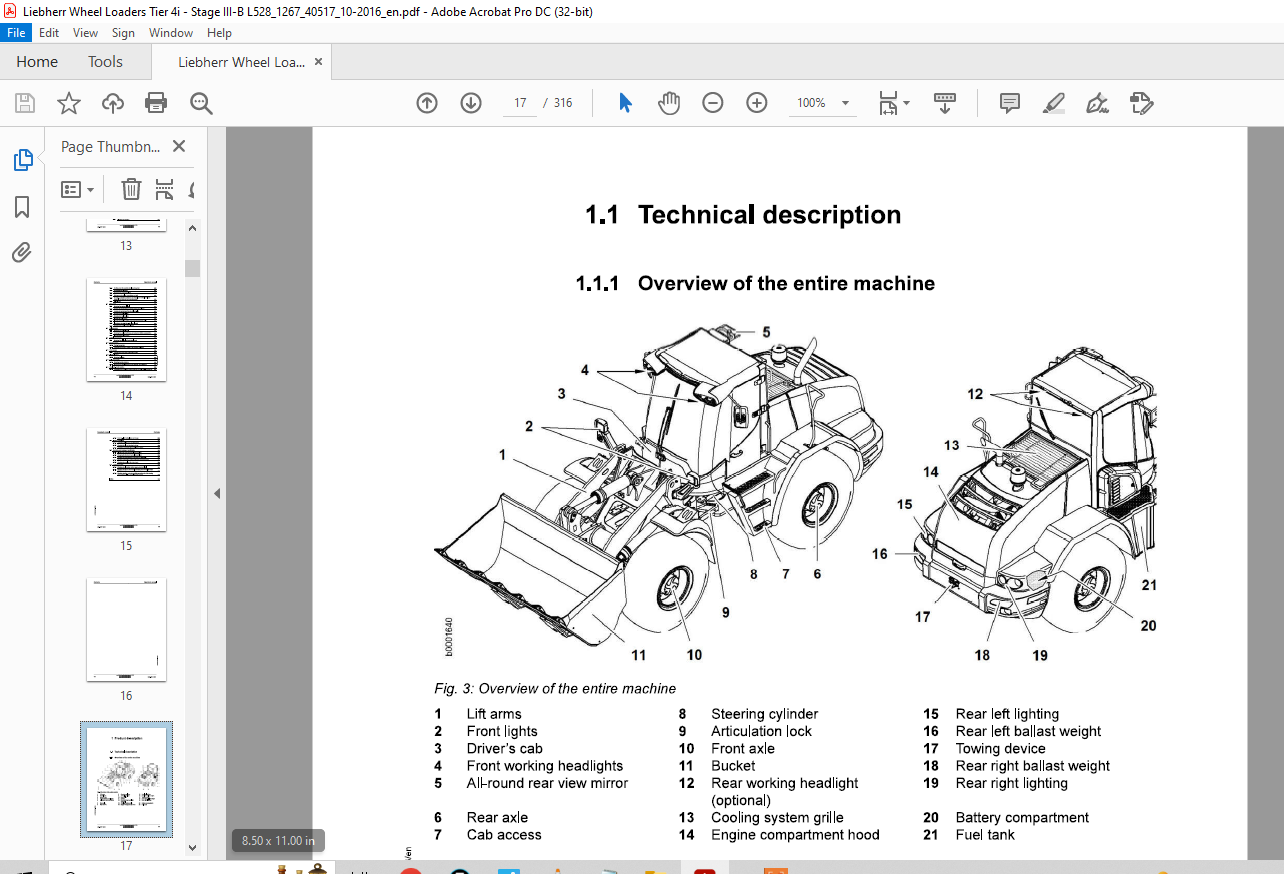Open the View menu
The width and height of the screenshot is (1284, 874).
[x=85, y=33]
